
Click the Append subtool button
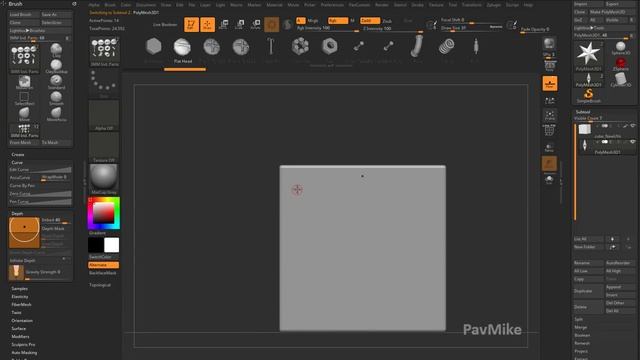pyautogui.click(x=620, y=287)
